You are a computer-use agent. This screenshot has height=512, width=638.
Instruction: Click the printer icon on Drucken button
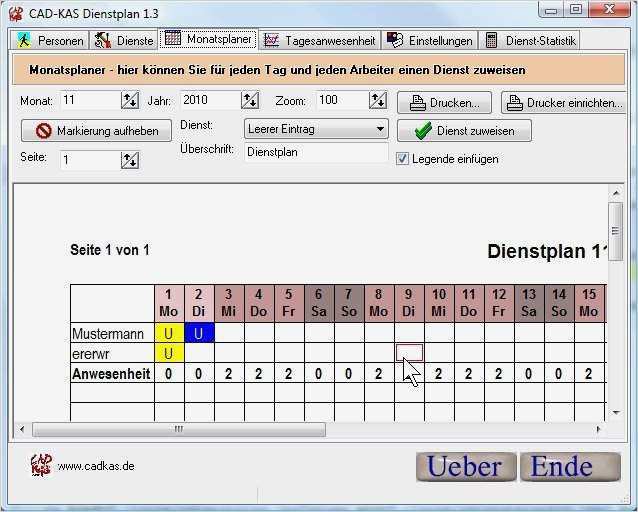(x=417, y=103)
